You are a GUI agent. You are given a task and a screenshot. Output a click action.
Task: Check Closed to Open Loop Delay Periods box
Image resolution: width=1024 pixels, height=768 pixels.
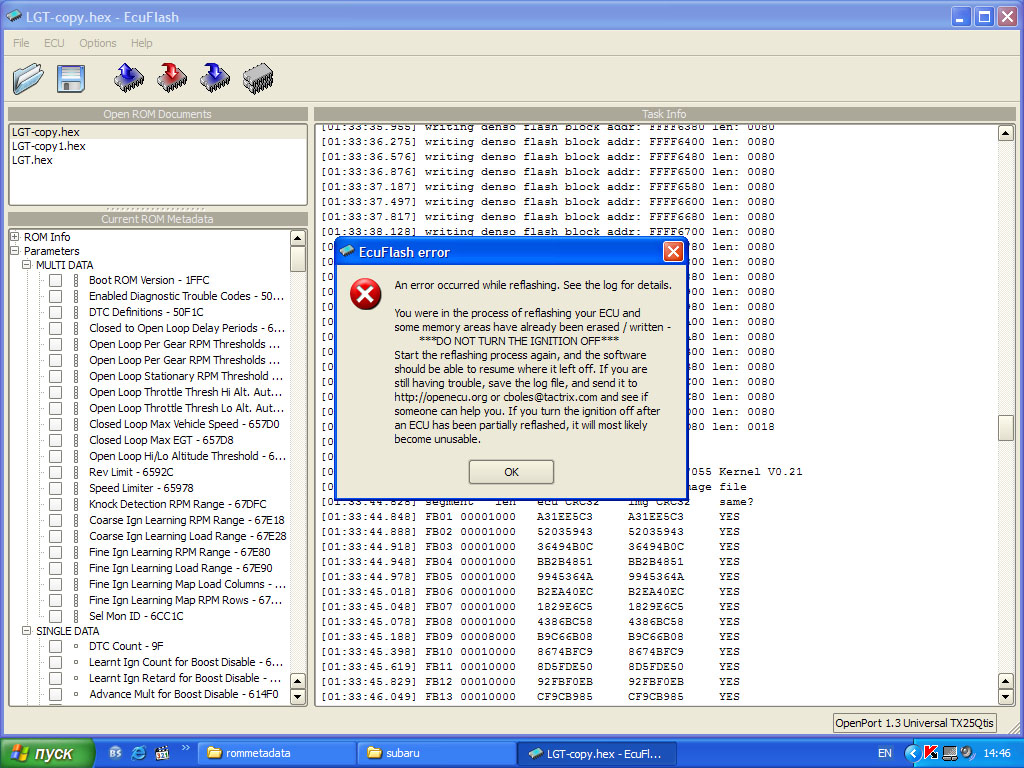56,328
